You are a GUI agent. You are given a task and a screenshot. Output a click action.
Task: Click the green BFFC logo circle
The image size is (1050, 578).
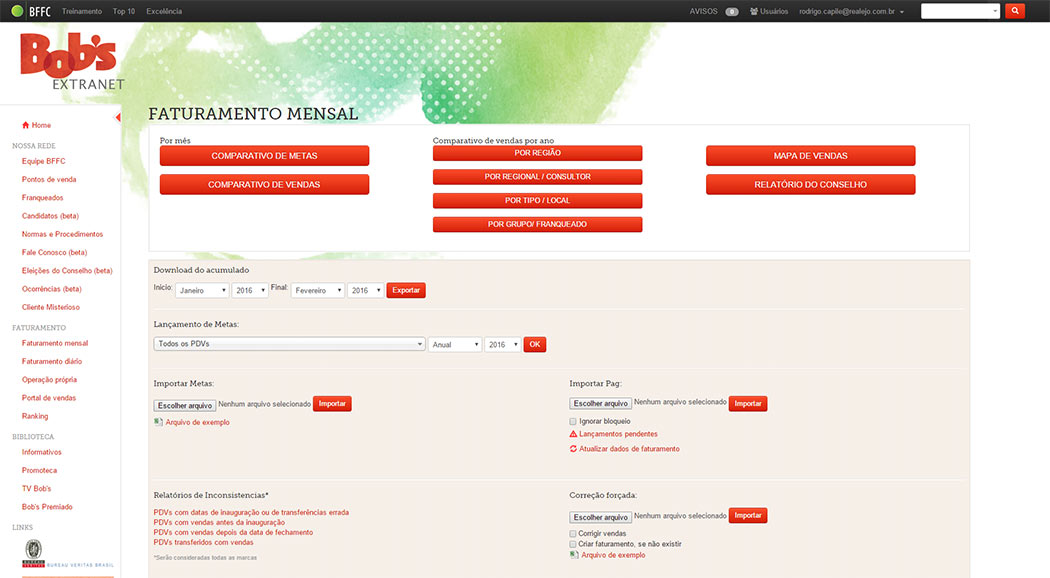coord(17,11)
